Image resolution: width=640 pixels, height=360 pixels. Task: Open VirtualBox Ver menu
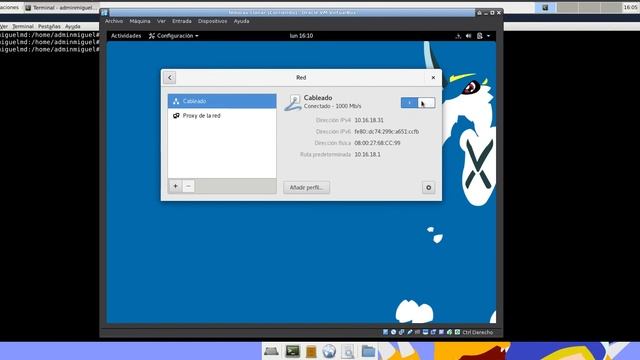[x=161, y=21]
